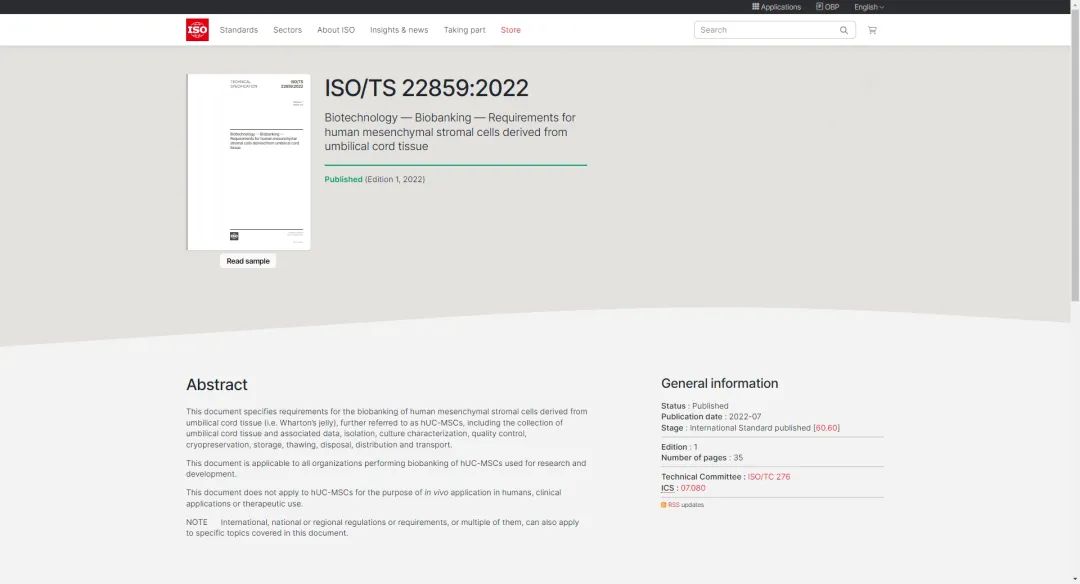Click the Applications grid icon
Viewport: 1080px width, 584px height.
click(756, 7)
